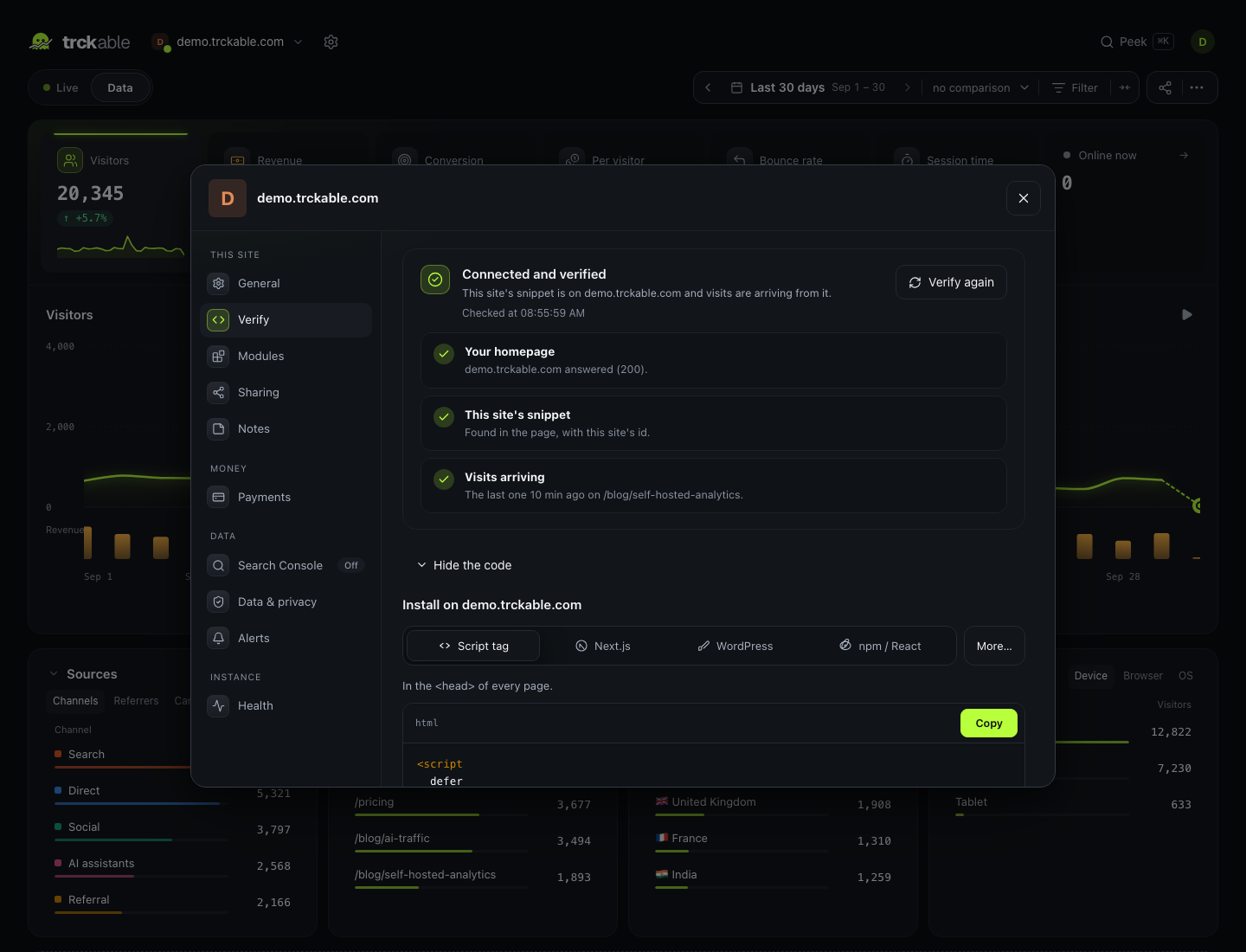The height and width of the screenshot is (952, 1246).
Task: Switch to Data mode
Action: click(x=120, y=87)
